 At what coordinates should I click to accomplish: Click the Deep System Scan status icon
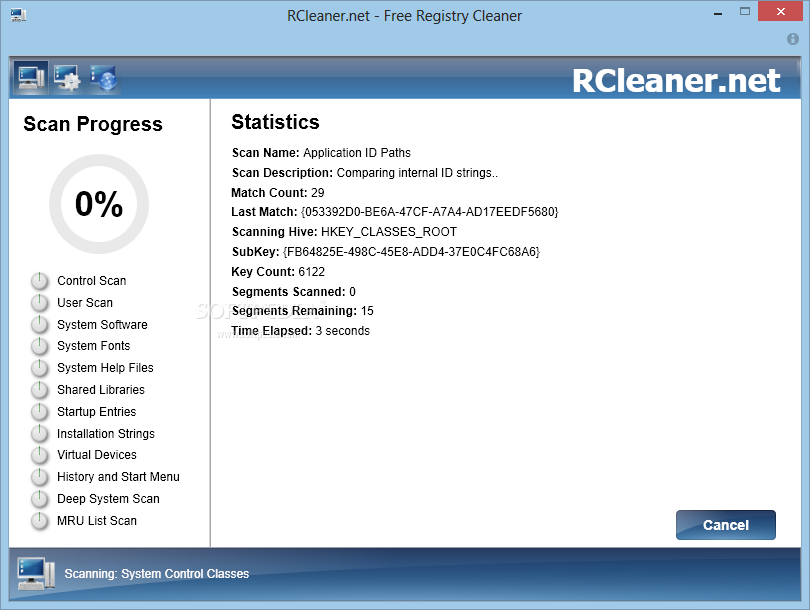tap(40, 499)
